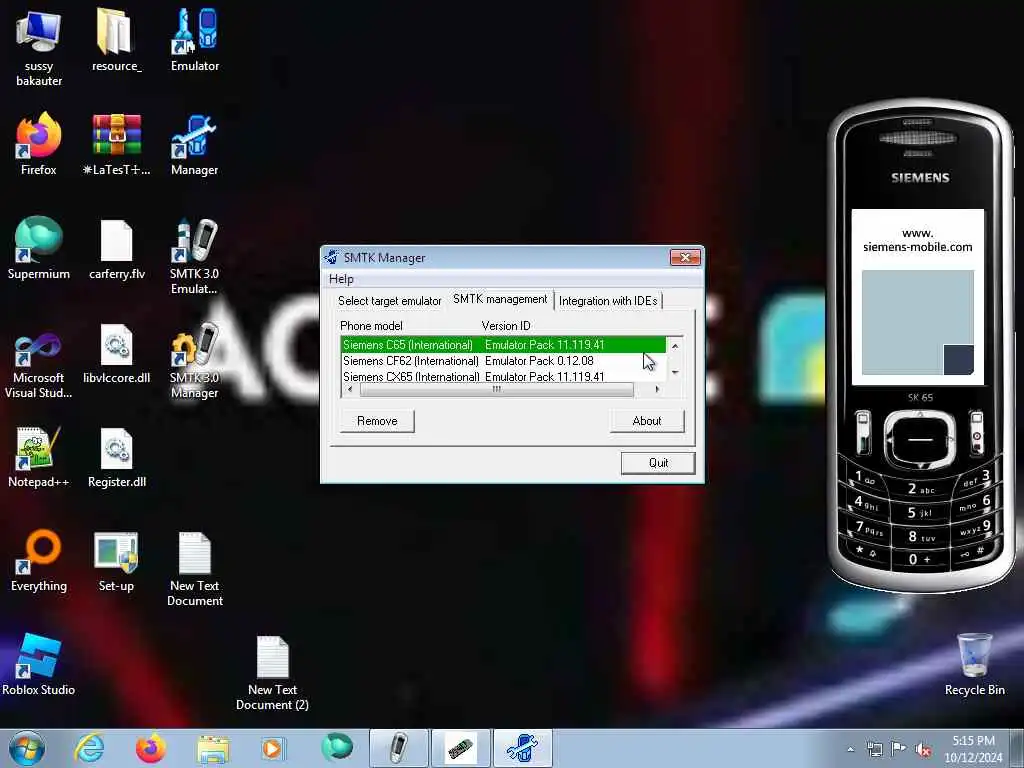Select the Register.dll file

[116, 457]
